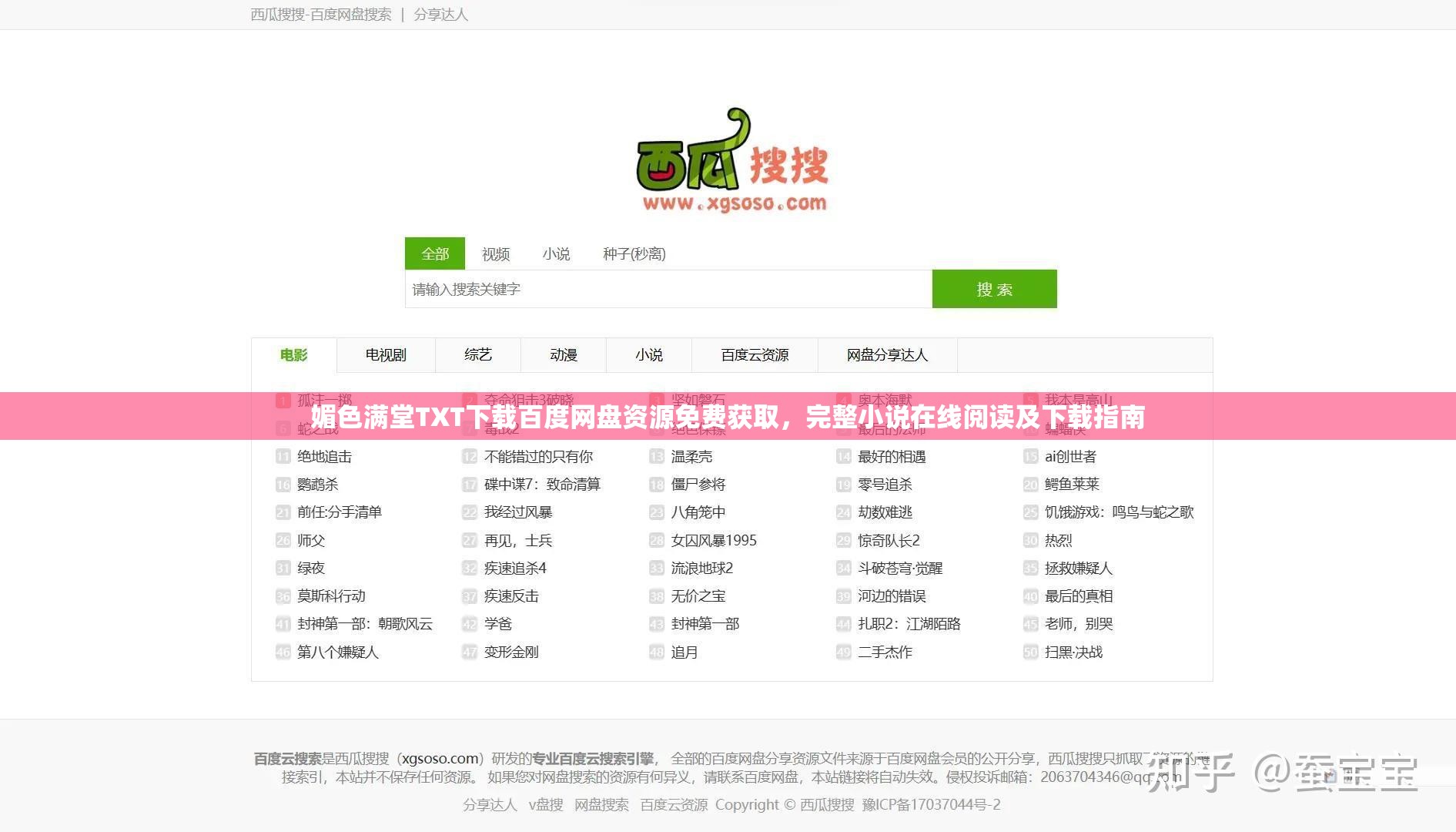Viewport: 1456px width, 832px height.
Task: Open footer link 分享达人
Action: click(490, 805)
